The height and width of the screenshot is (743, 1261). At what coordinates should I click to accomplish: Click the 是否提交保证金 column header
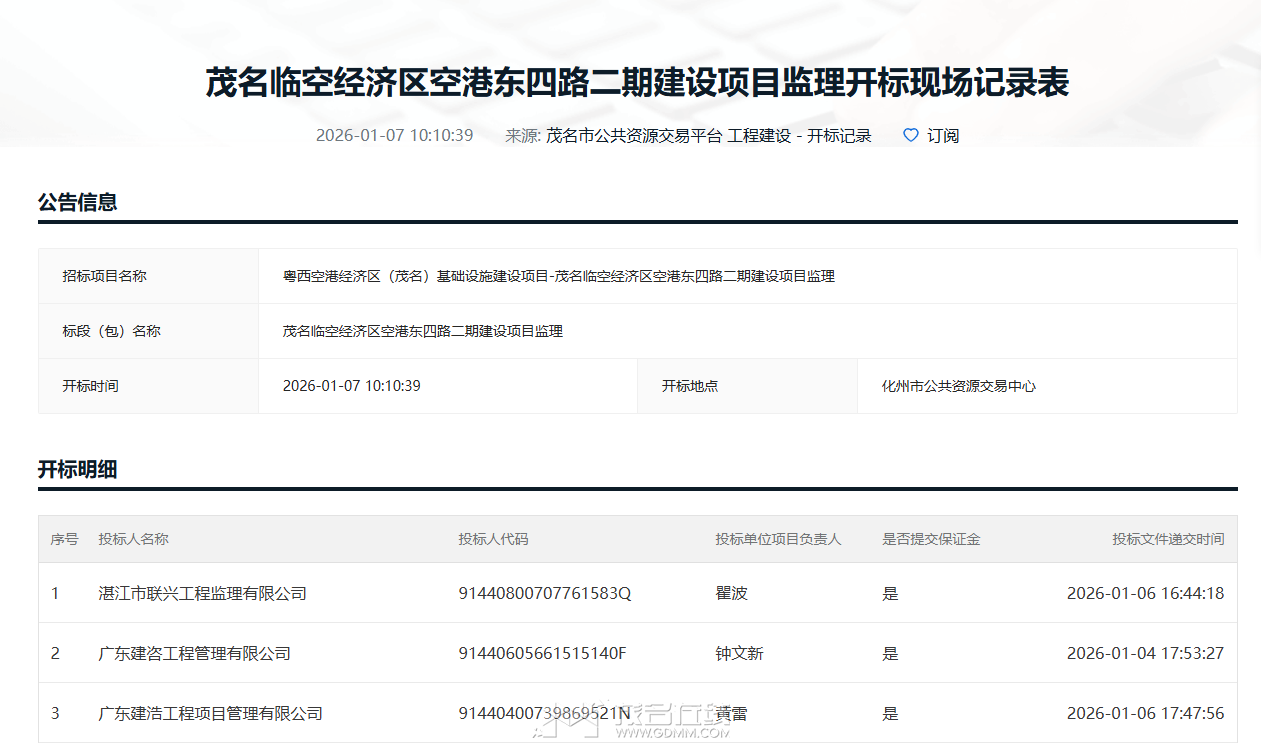point(930,539)
